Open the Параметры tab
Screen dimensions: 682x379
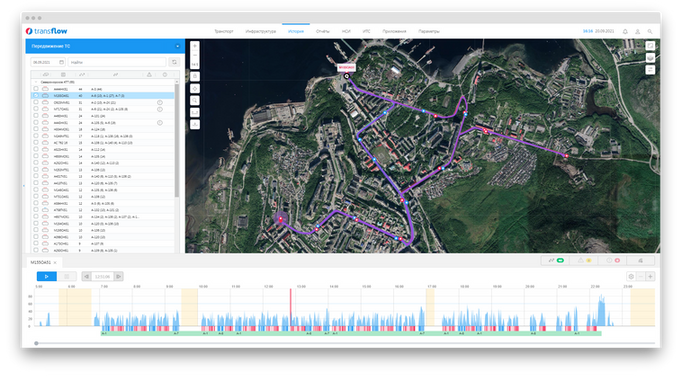429,31
